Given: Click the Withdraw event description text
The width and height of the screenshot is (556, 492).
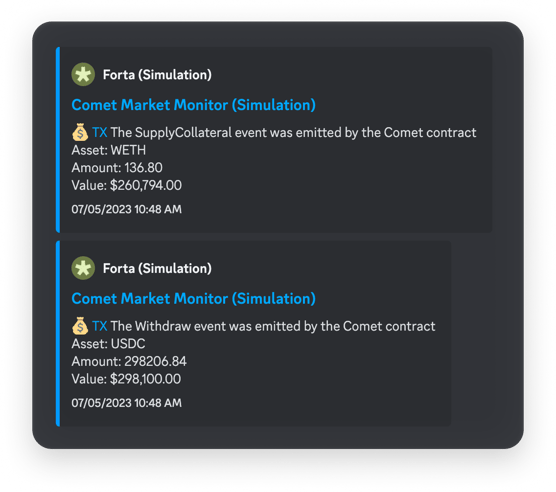Looking at the screenshot, I should point(273,326).
